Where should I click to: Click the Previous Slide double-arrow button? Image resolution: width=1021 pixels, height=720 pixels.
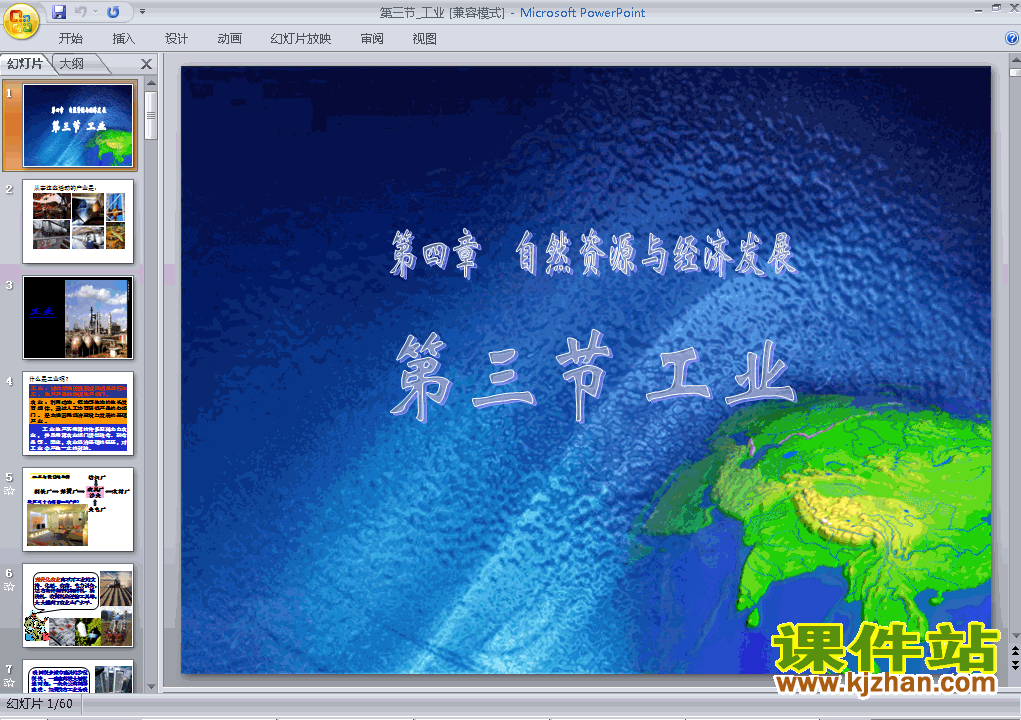[x=1015, y=651]
